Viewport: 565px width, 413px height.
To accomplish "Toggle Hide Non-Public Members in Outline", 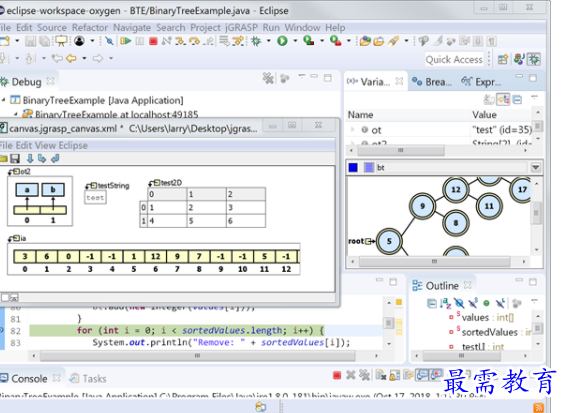I will pyautogui.click(x=486, y=303).
